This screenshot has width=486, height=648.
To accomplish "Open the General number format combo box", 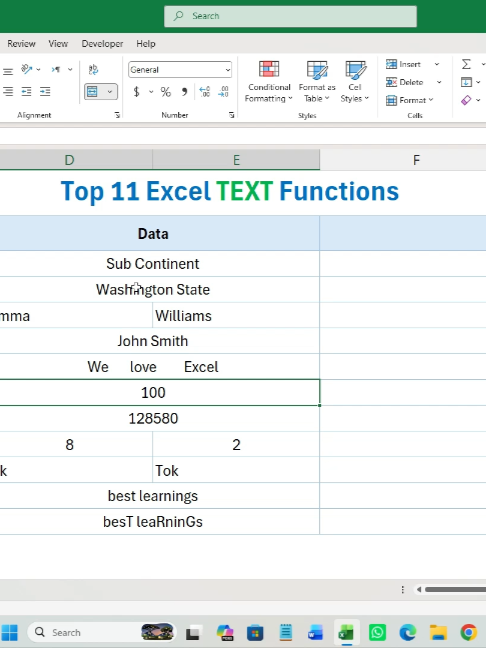I will pos(180,70).
